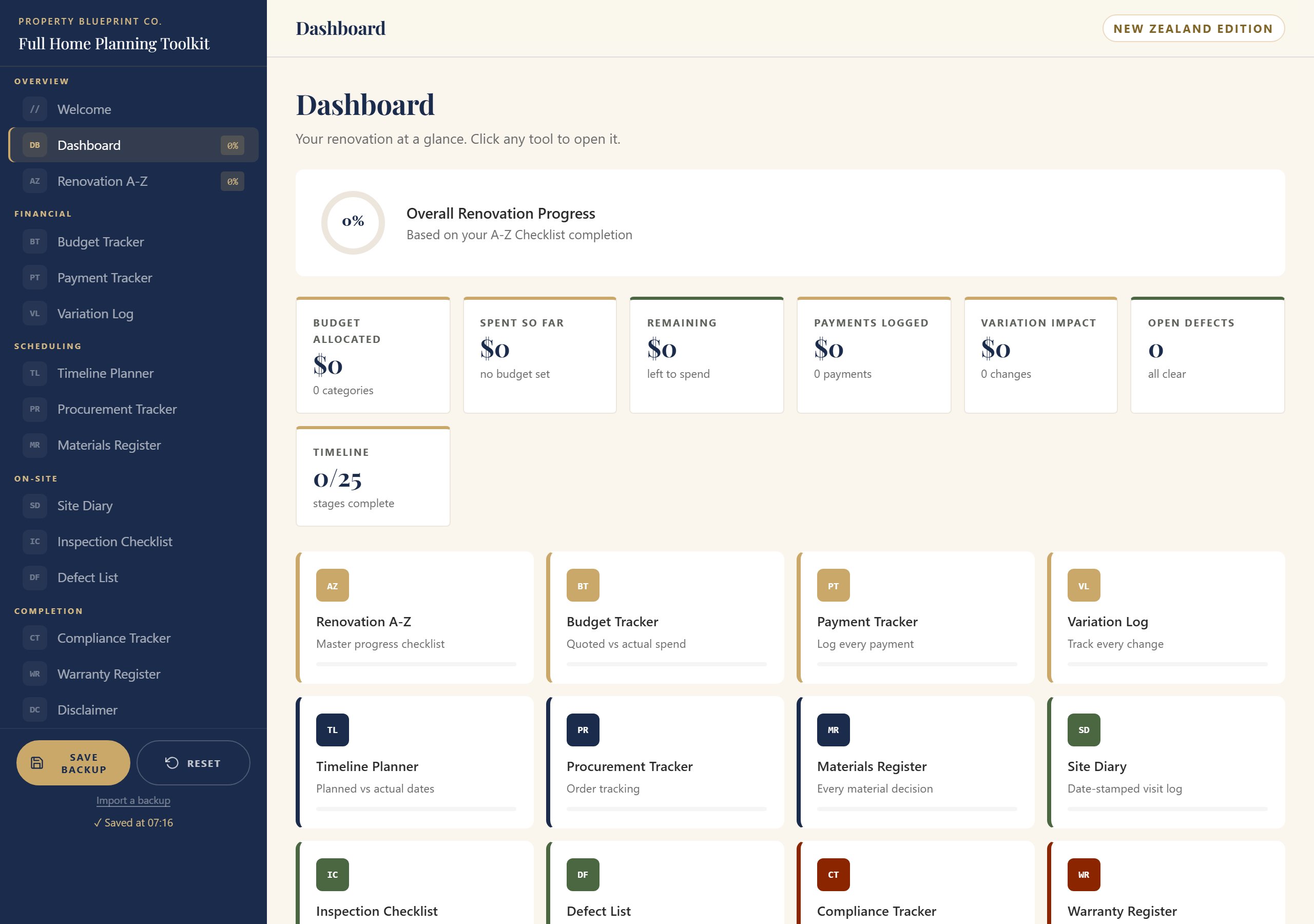Image resolution: width=1314 pixels, height=924 pixels.
Task: Click the SD Site Diary sidebar icon
Action: (35, 506)
